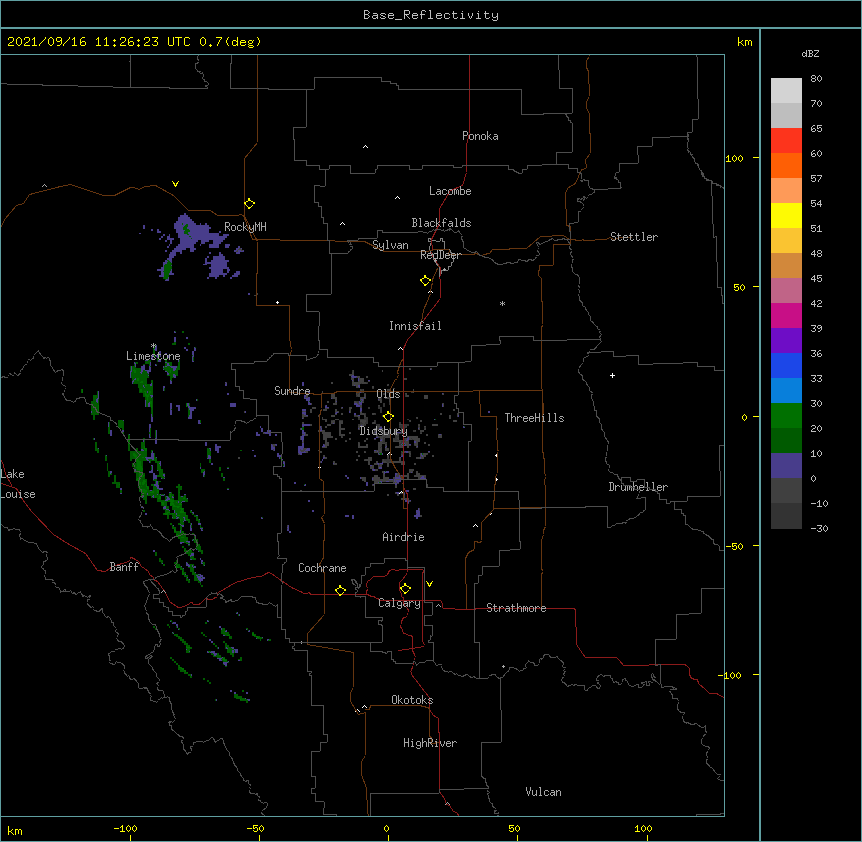Pick the light gray 70–80 dBZ legend swatch
862x842 pixels.
pos(786,90)
